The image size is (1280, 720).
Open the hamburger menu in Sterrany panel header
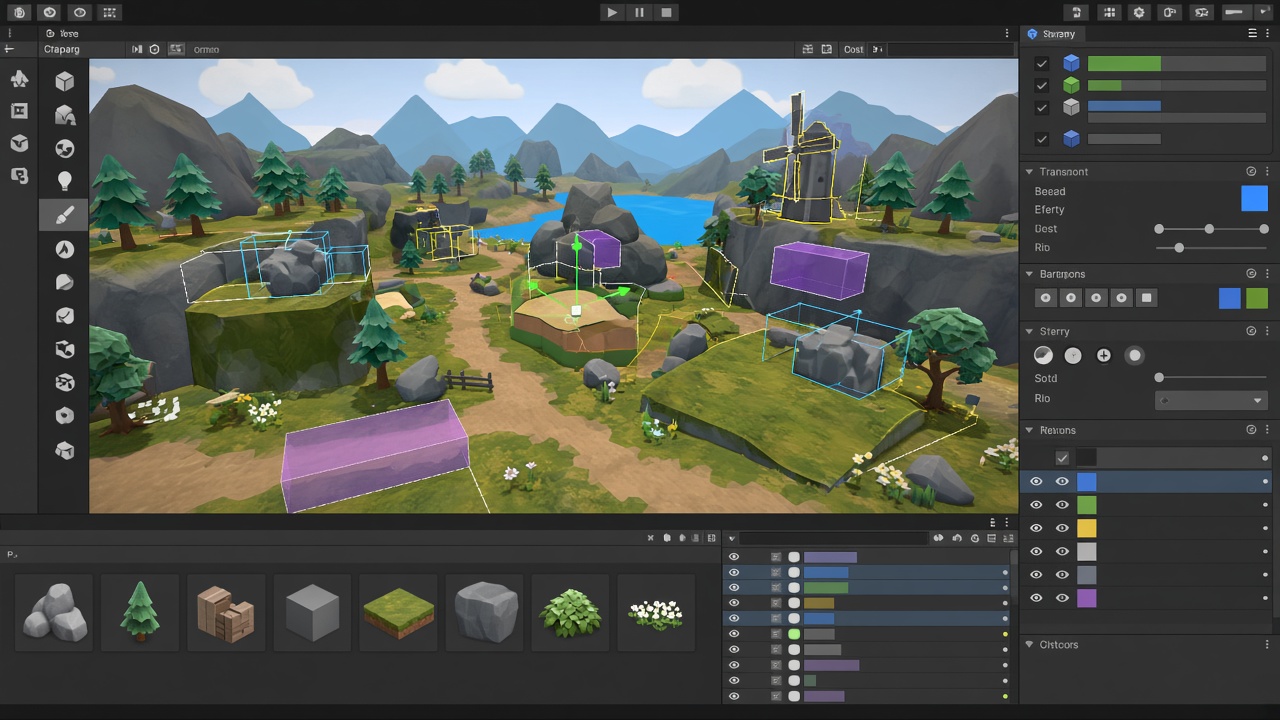1252,34
